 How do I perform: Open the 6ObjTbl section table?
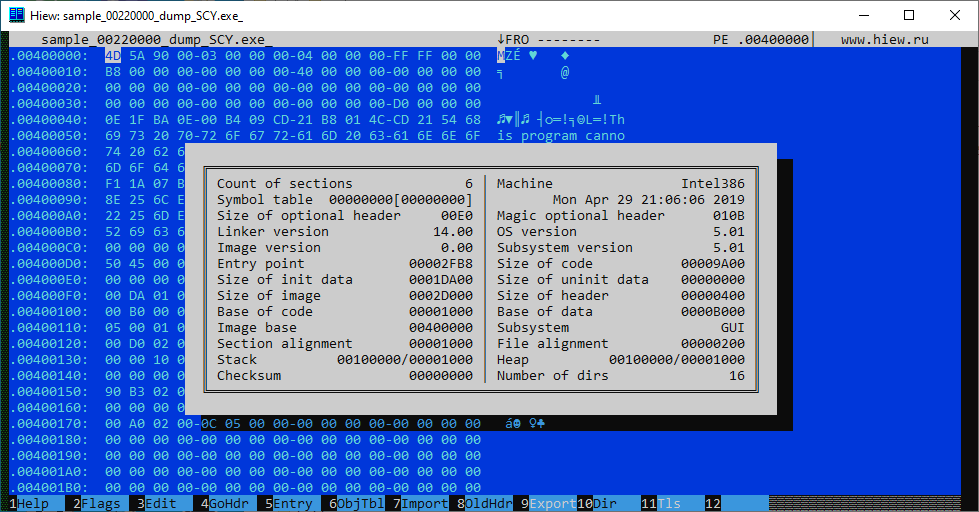[x=356, y=504]
